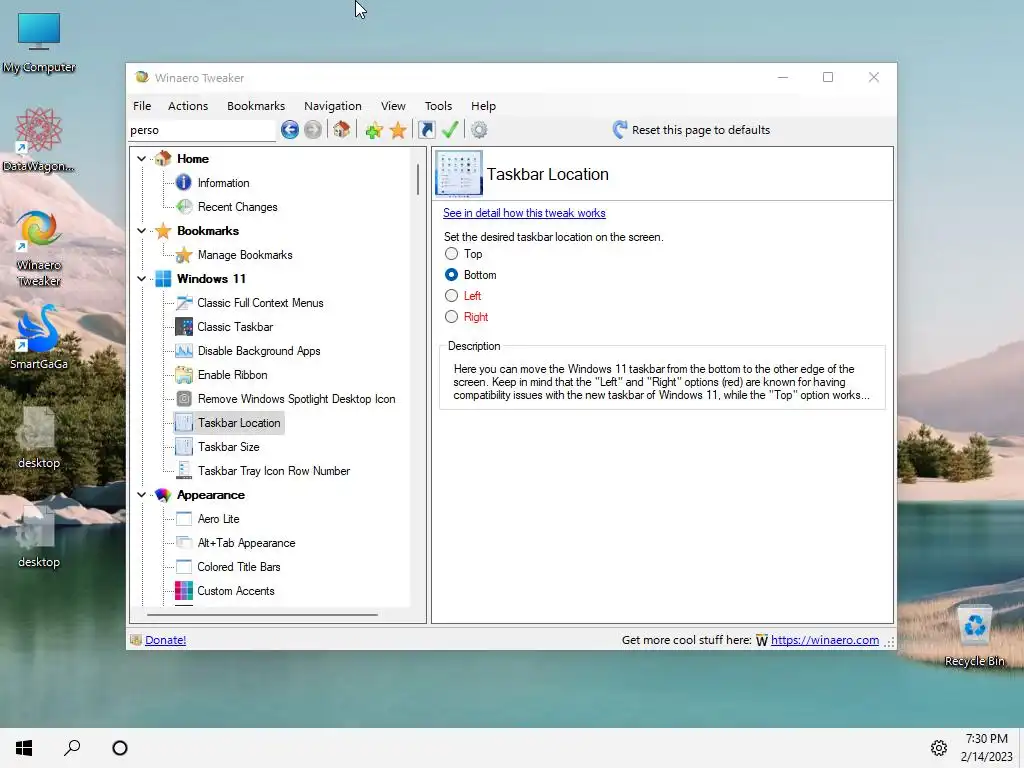The image size is (1024, 768).
Task: Click the Aero Lite icon
Action: point(184,519)
